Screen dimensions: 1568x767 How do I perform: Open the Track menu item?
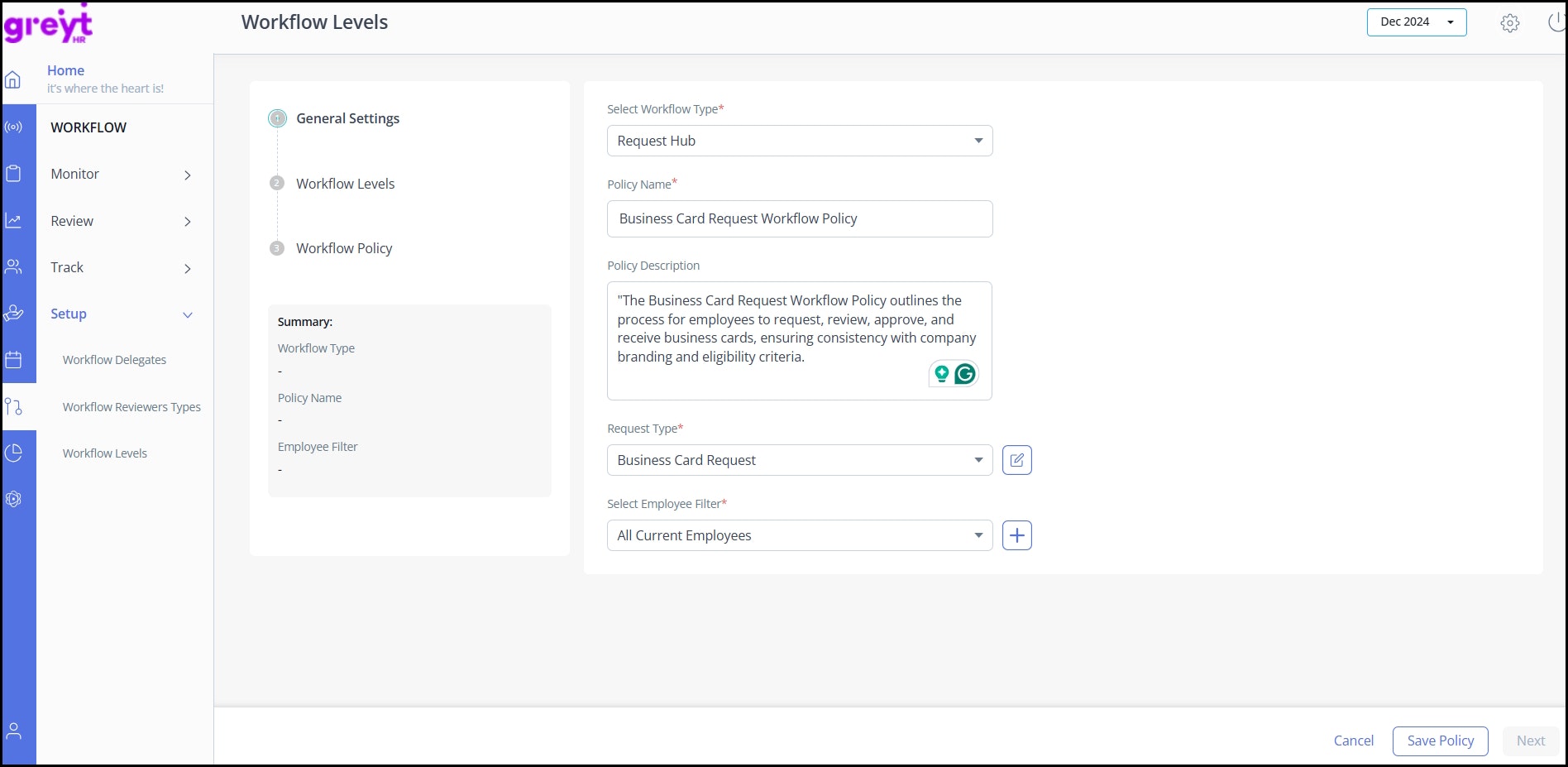coord(67,267)
